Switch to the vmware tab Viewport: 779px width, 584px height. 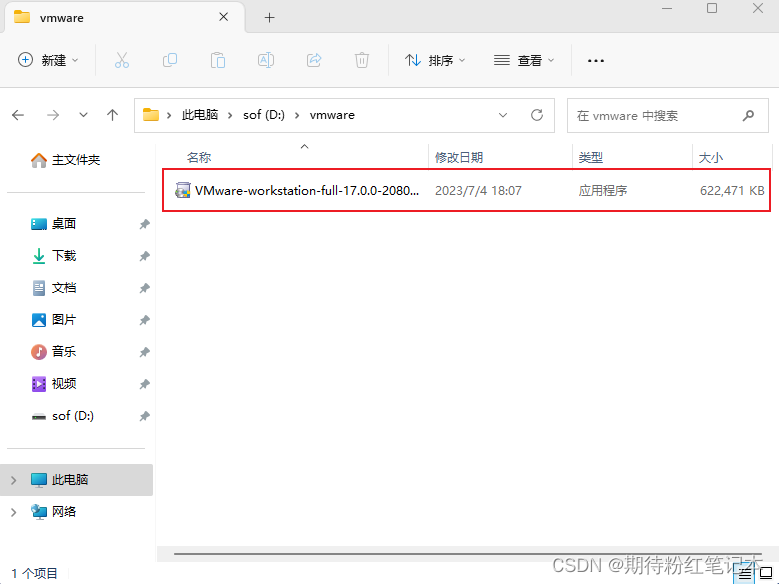point(124,18)
